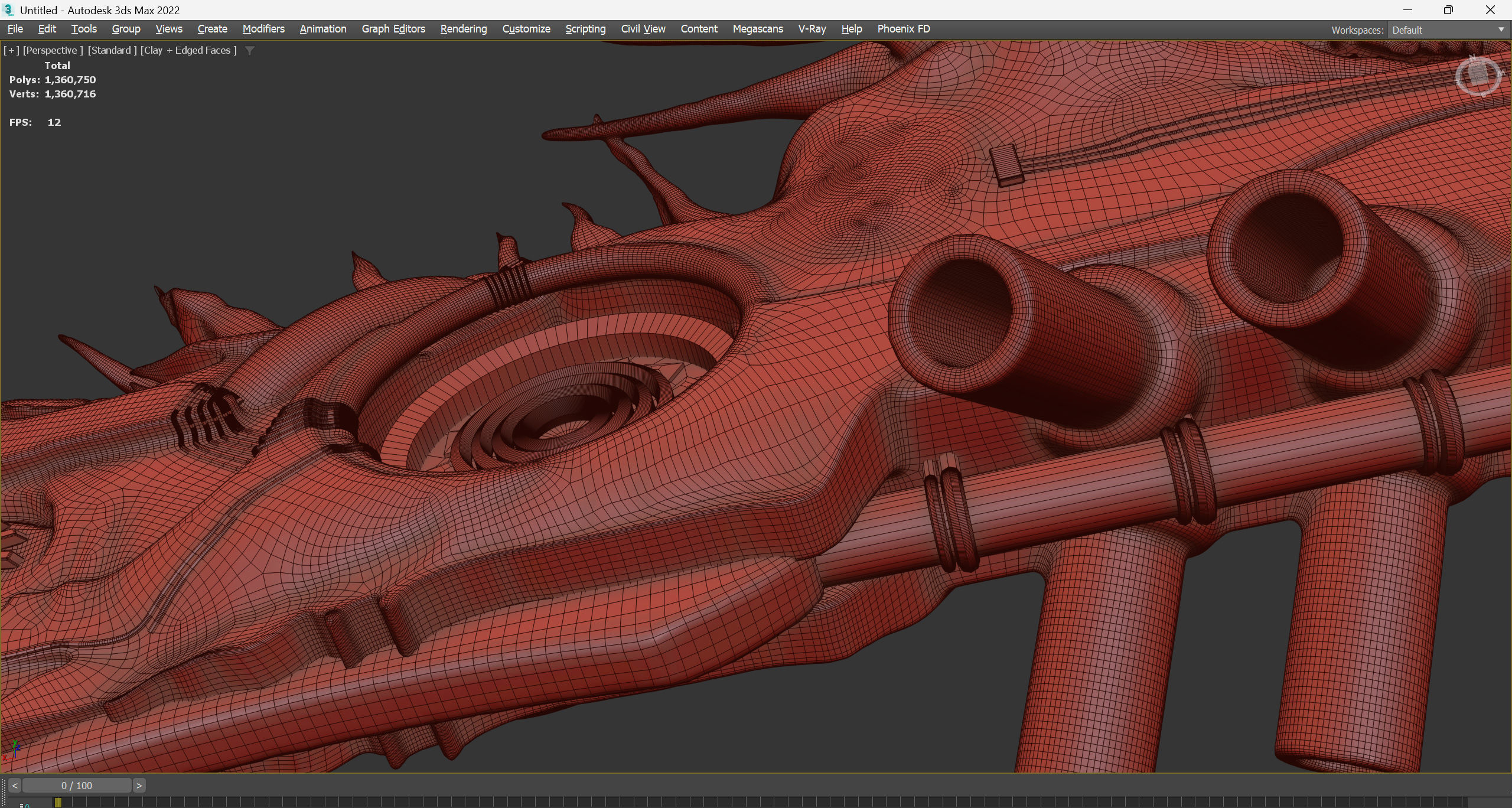
Task: Close the 3ds Max window
Action: [1490, 10]
